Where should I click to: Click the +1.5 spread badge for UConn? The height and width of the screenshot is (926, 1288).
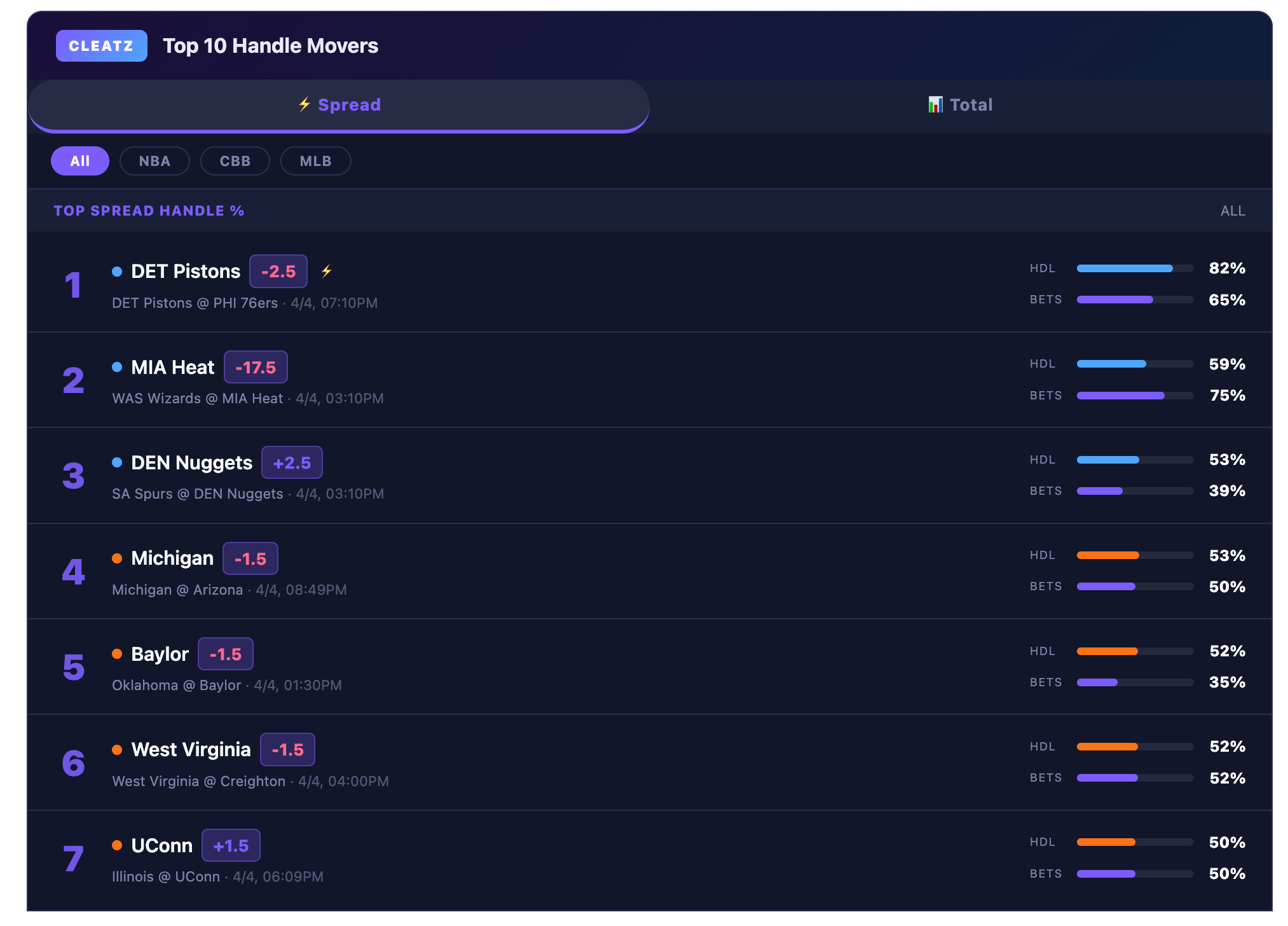231,846
